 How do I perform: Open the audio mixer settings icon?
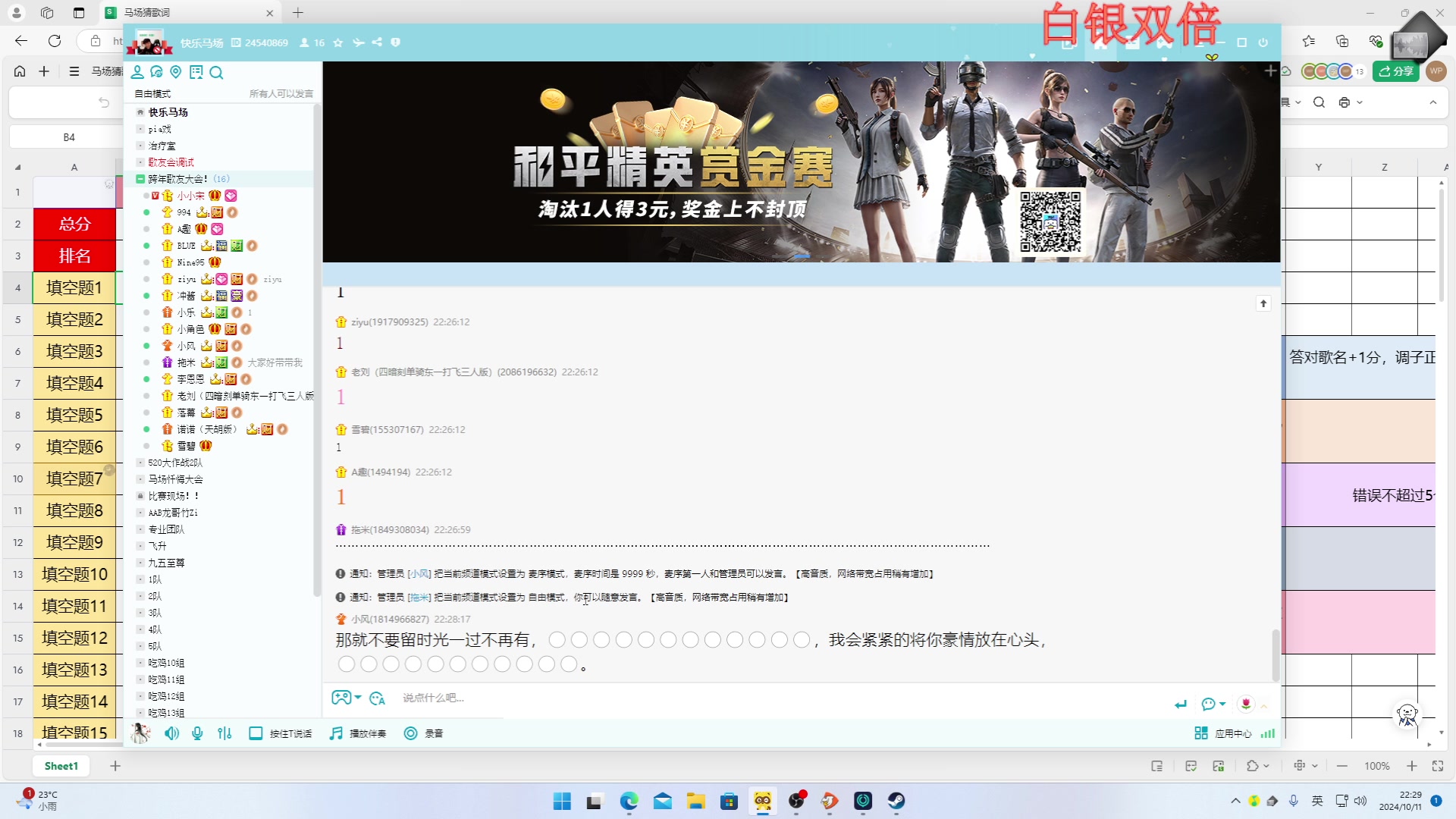point(224,733)
